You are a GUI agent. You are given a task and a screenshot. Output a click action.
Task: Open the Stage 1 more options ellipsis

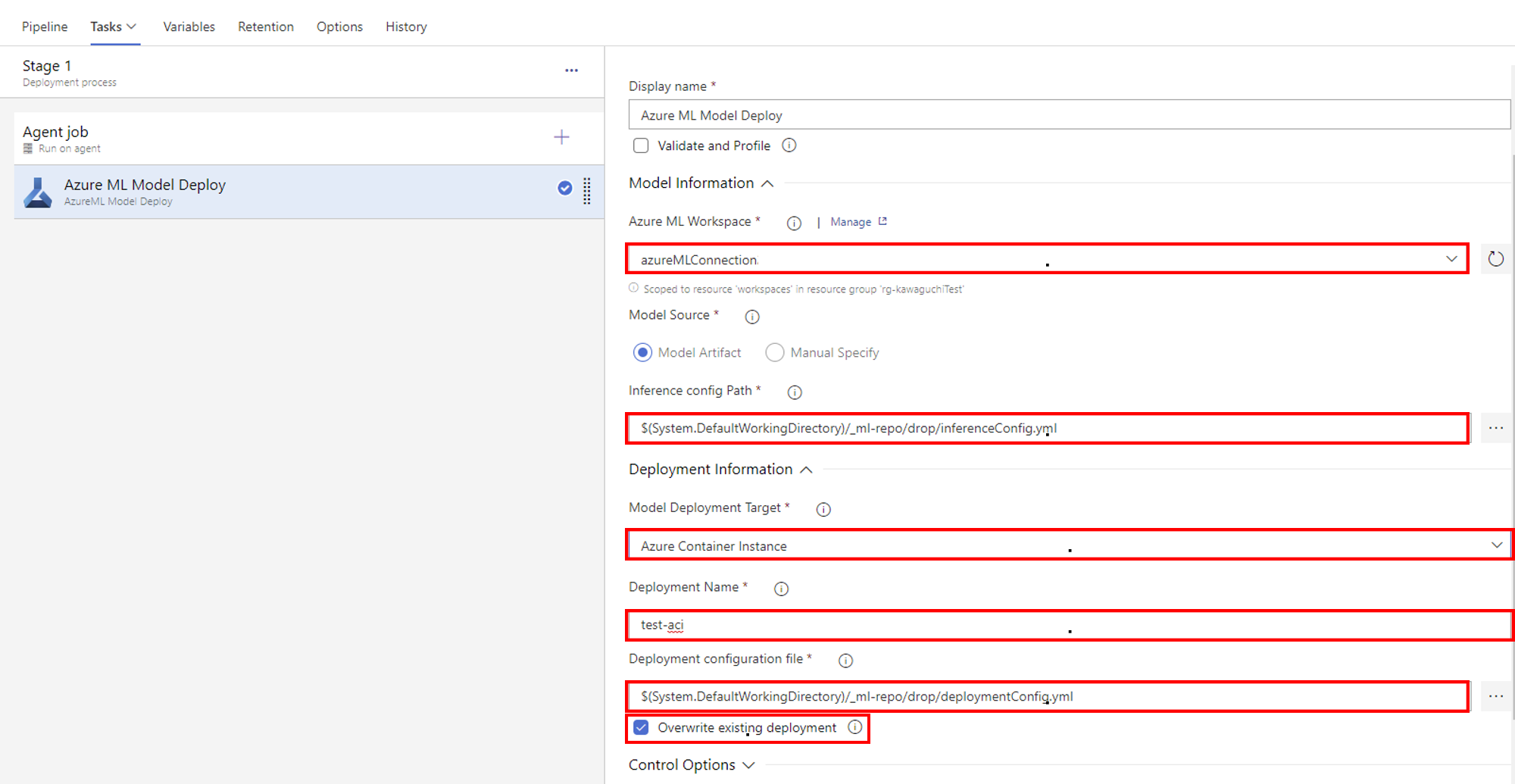[x=571, y=70]
